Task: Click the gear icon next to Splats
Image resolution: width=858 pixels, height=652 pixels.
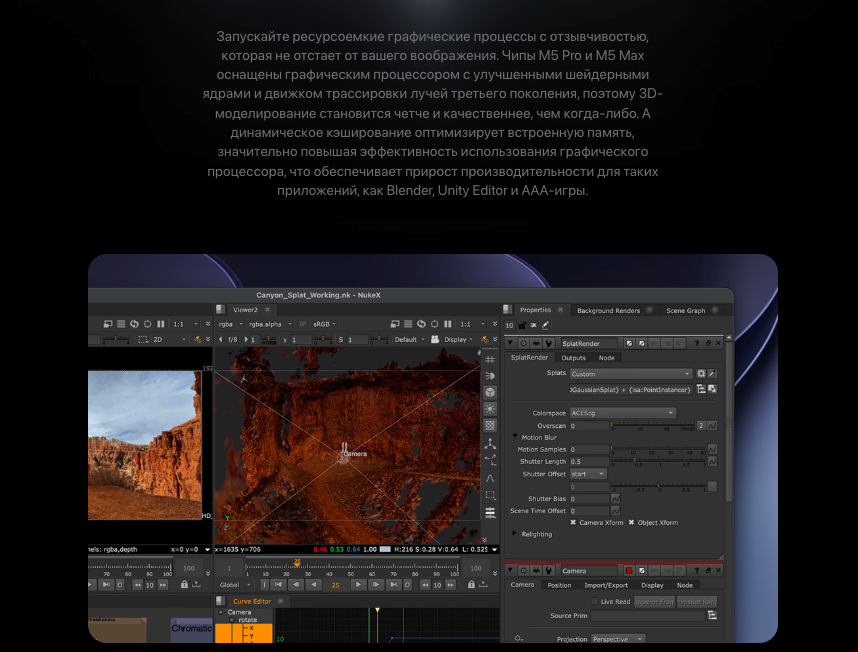Action: click(701, 374)
